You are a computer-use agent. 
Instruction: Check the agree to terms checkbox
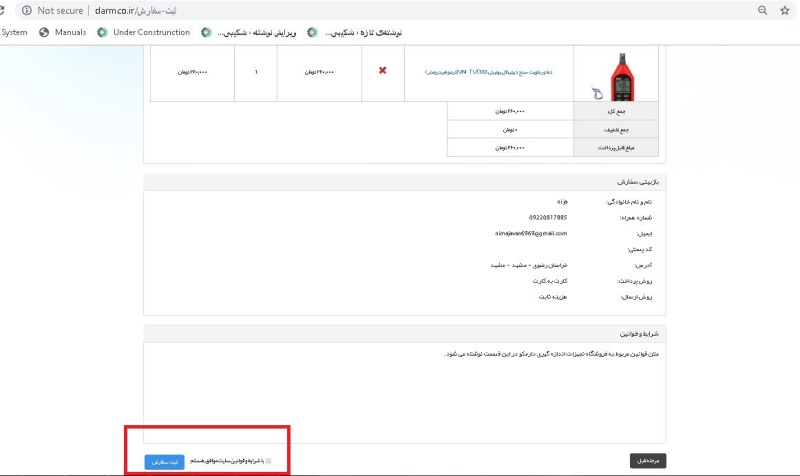coord(268,461)
